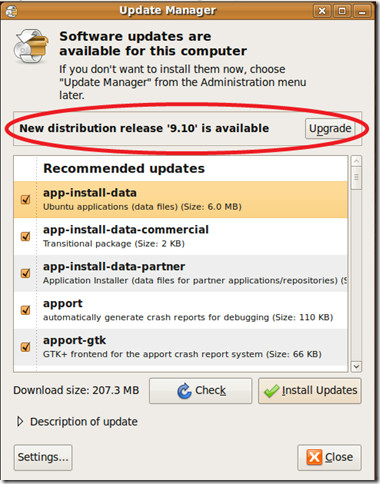Click the New distribution release '9.10' text
Screen dimensions: 380x484
[x=144, y=128]
